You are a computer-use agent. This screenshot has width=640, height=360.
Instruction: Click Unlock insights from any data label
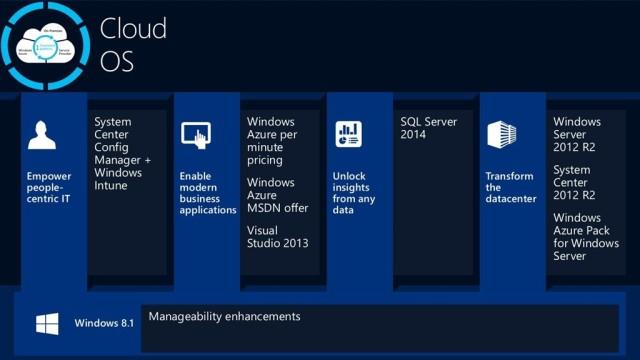click(x=353, y=193)
